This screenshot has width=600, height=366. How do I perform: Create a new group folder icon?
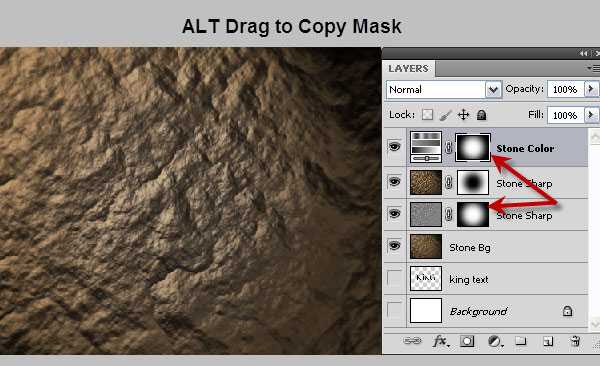point(520,341)
